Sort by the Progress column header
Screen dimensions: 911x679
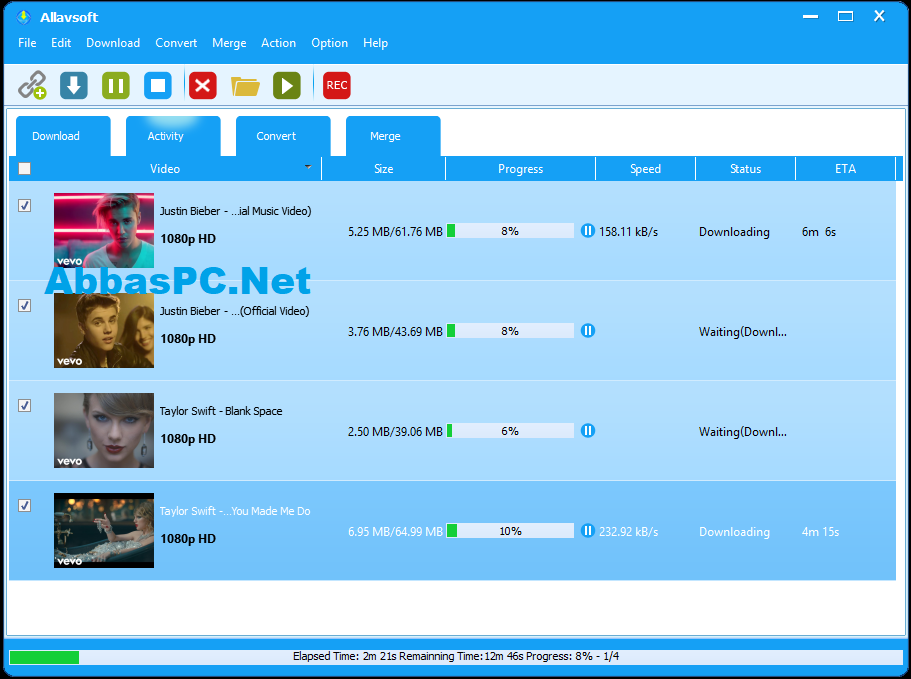(x=521, y=169)
